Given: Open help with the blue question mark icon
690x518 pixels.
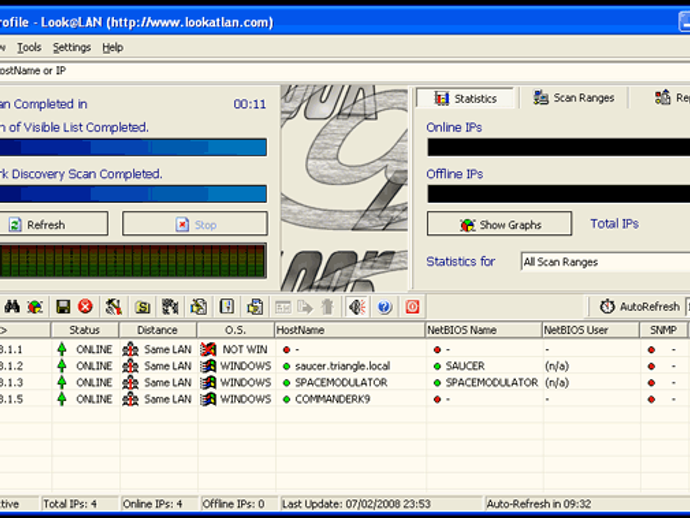Looking at the screenshot, I should tap(384, 306).
